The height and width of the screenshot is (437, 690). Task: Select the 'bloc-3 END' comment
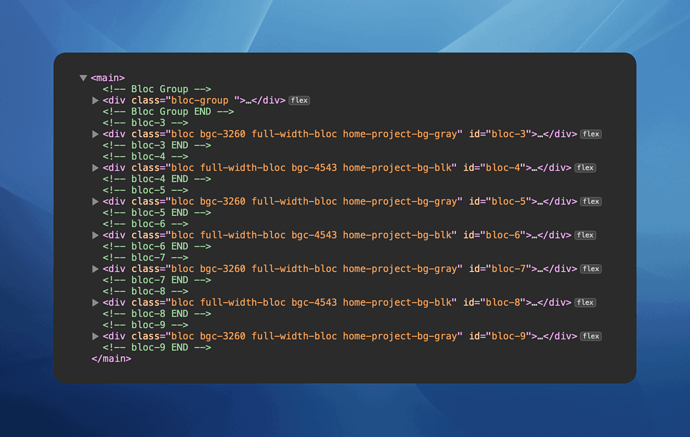coord(157,145)
